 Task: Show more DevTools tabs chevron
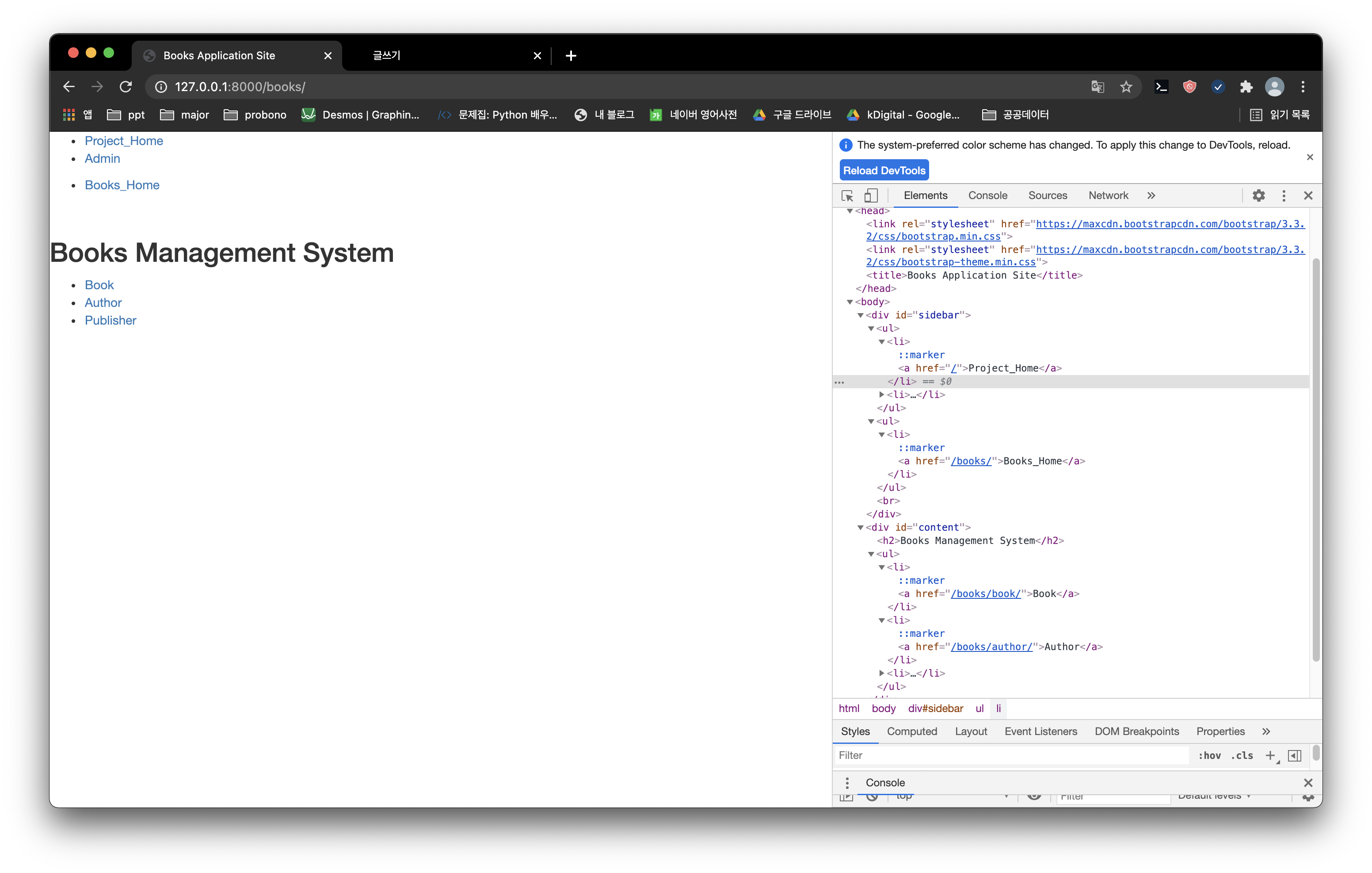click(1151, 195)
